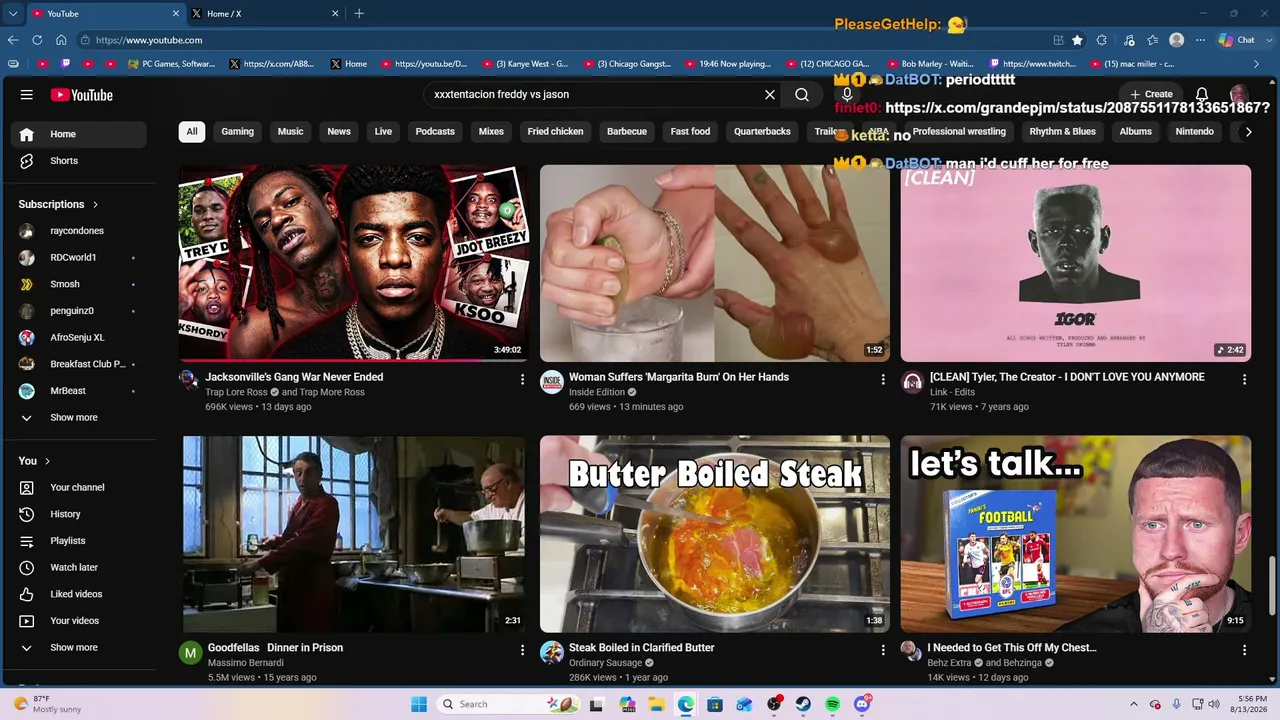
Task: Clear the search box with the X
Action: 770,95
